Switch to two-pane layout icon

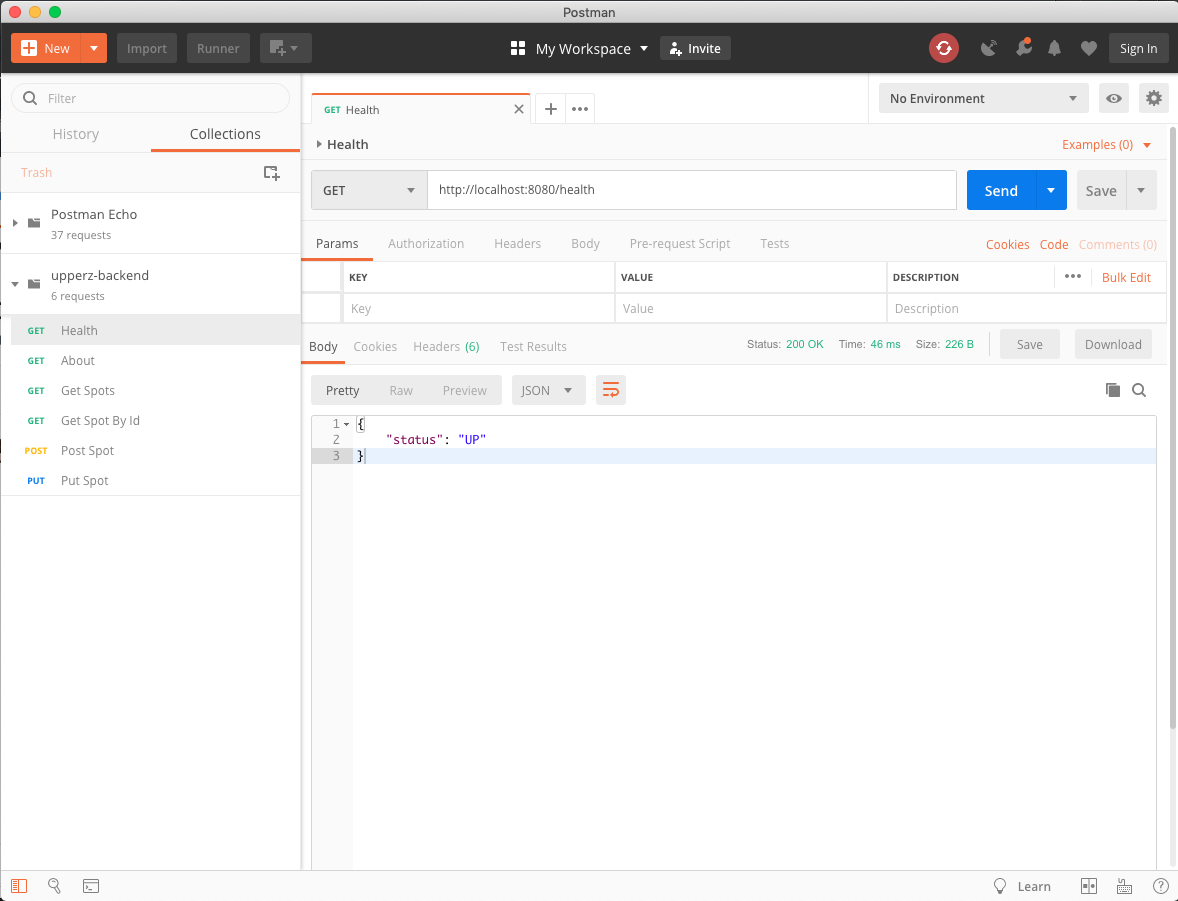pos(1089,886)
